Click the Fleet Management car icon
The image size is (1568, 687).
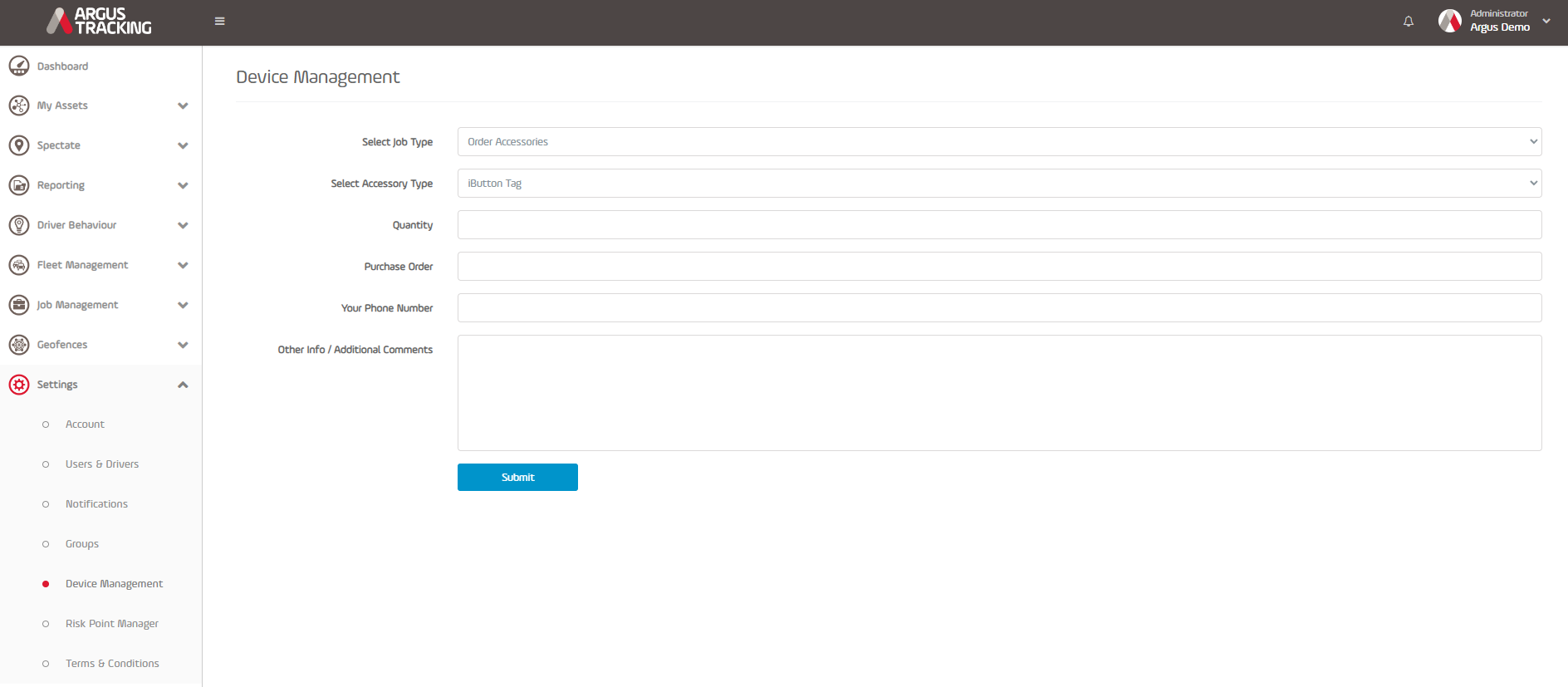tap(19, 265)
